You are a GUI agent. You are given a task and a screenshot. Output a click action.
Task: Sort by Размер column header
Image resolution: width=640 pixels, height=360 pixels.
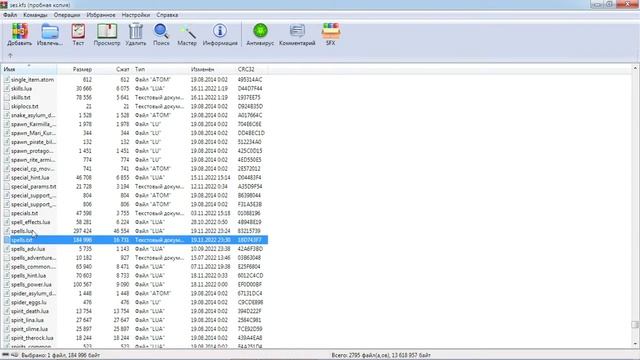point(75,69)
